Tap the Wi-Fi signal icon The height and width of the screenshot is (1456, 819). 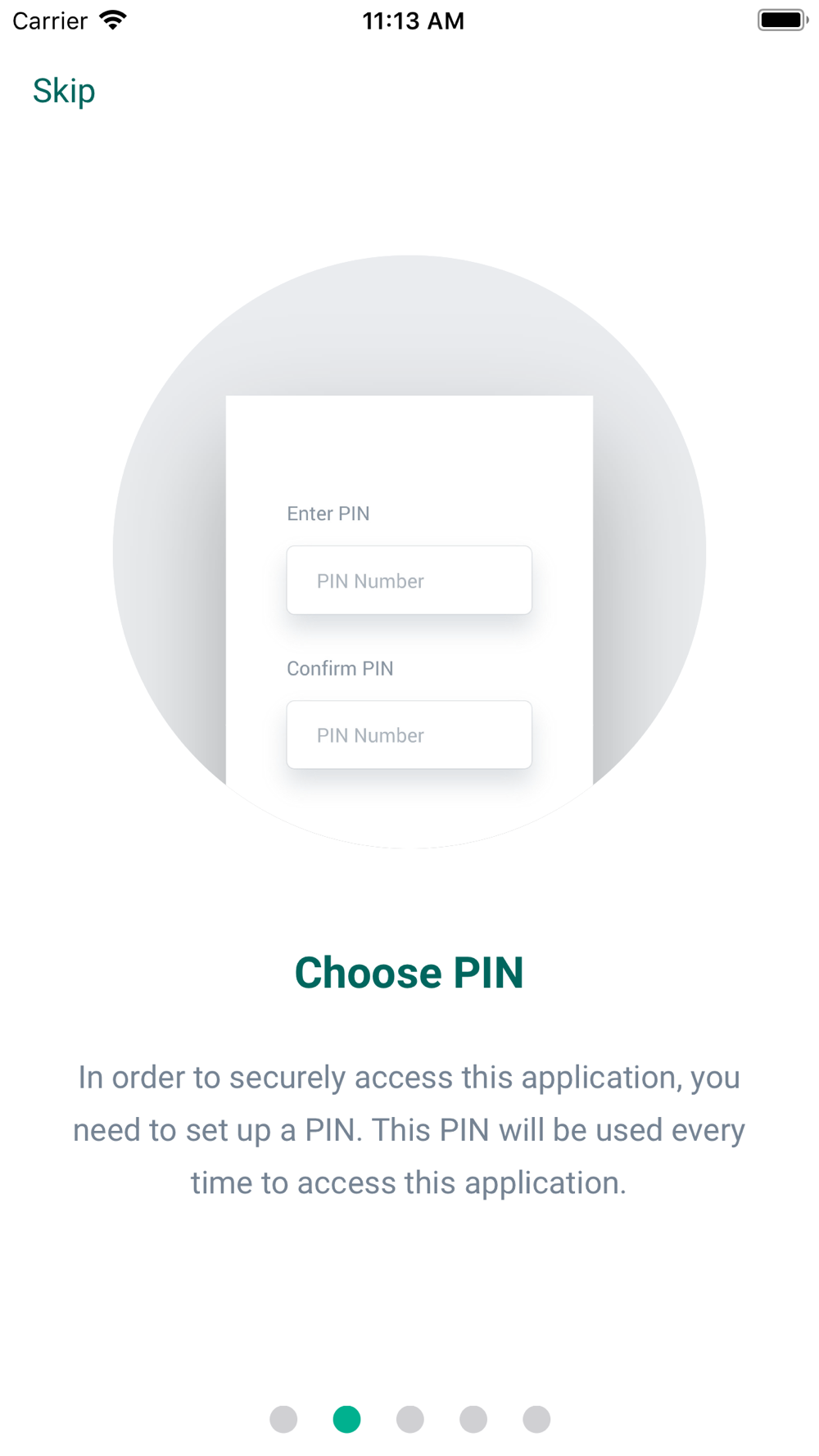[113, 20]
